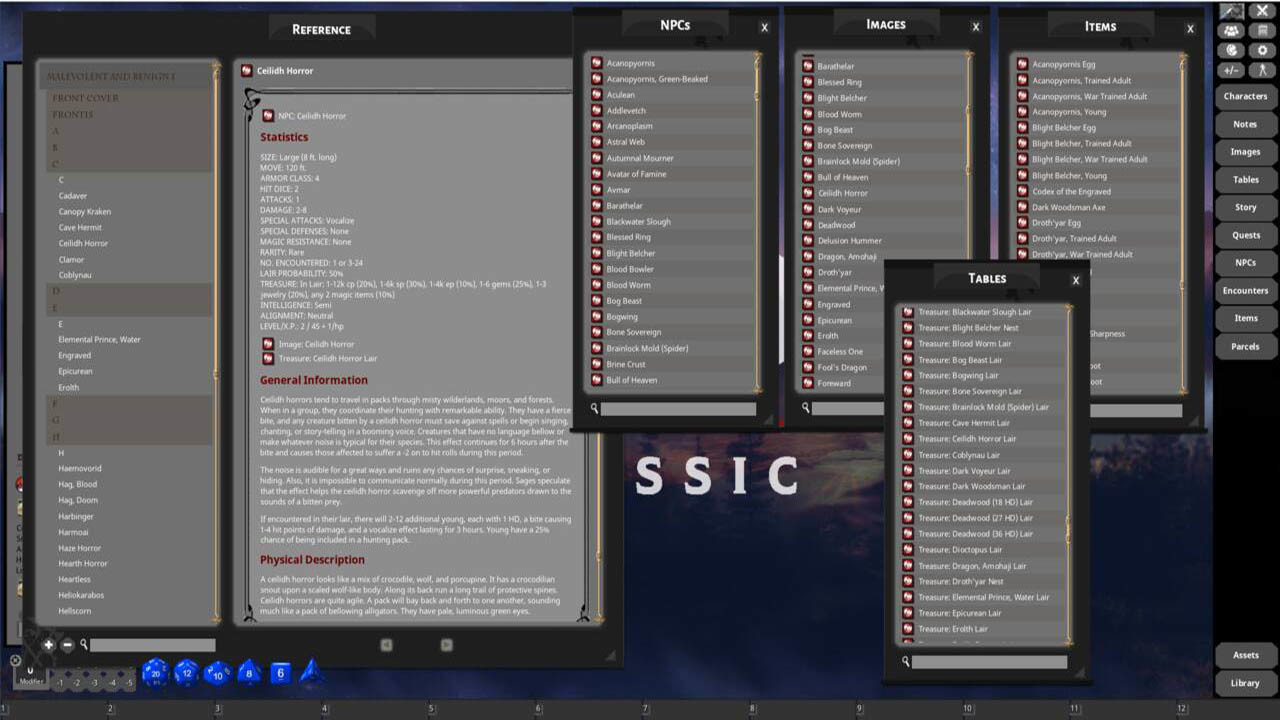Click the magnifier icon in the NPCs search bar
This screenshot has height=720, width=1280.
pyautogui.click(x=594, y=408)
